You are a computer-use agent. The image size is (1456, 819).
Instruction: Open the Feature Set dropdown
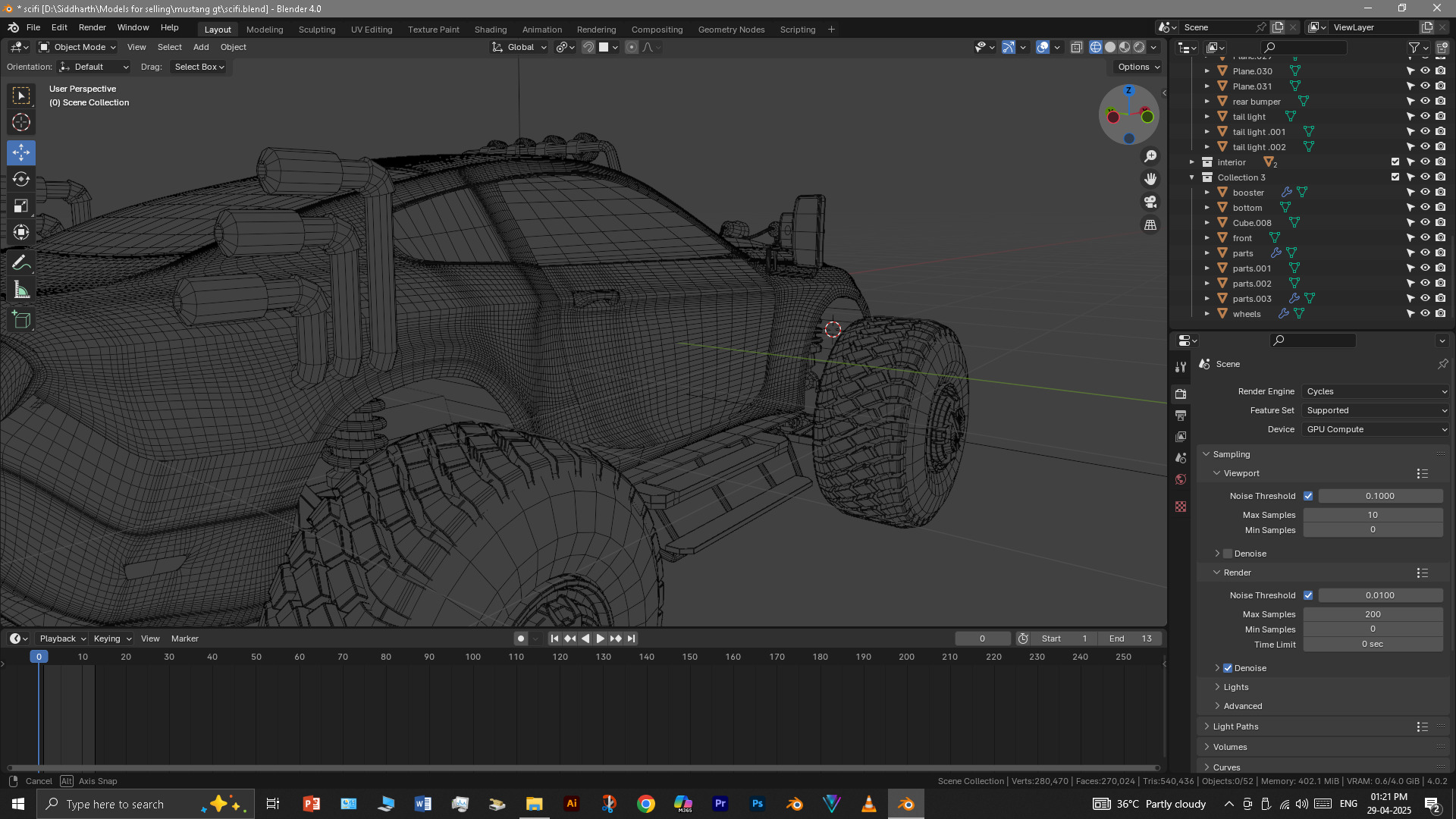[1376, 410]
